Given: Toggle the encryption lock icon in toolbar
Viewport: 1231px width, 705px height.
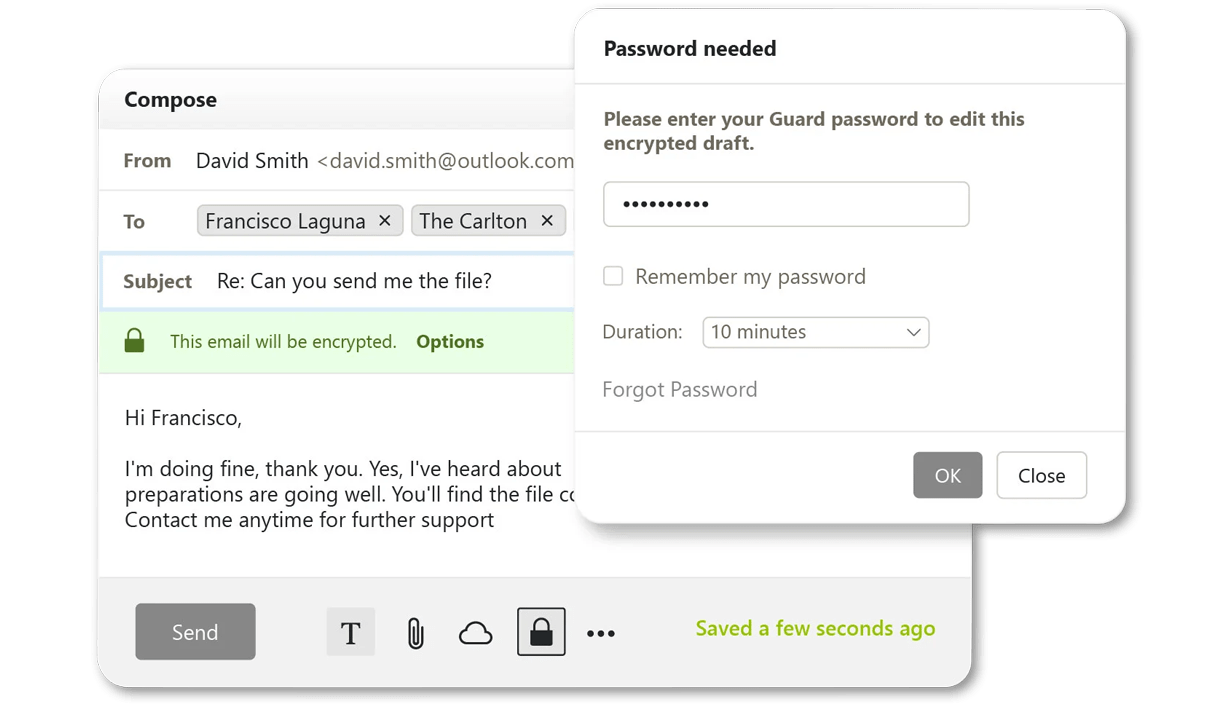Looking at the screenshot, I should (x=541, y=632).
